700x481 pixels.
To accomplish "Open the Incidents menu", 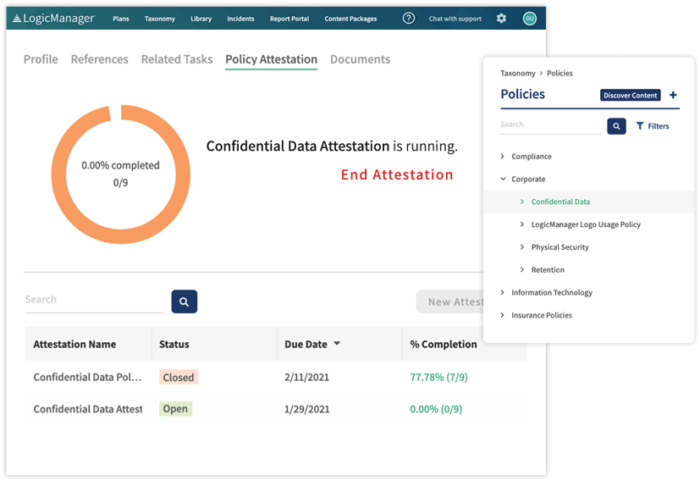I will 241,19.
